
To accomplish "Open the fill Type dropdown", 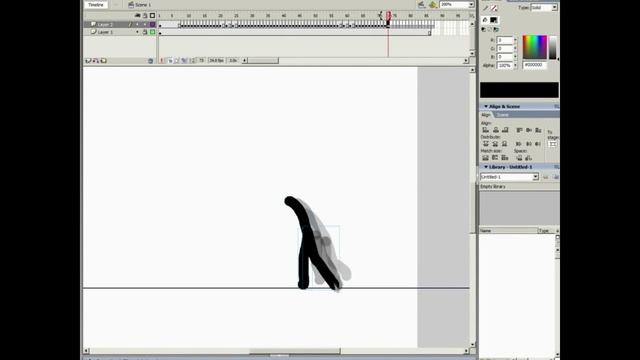I will coord(554,7).
